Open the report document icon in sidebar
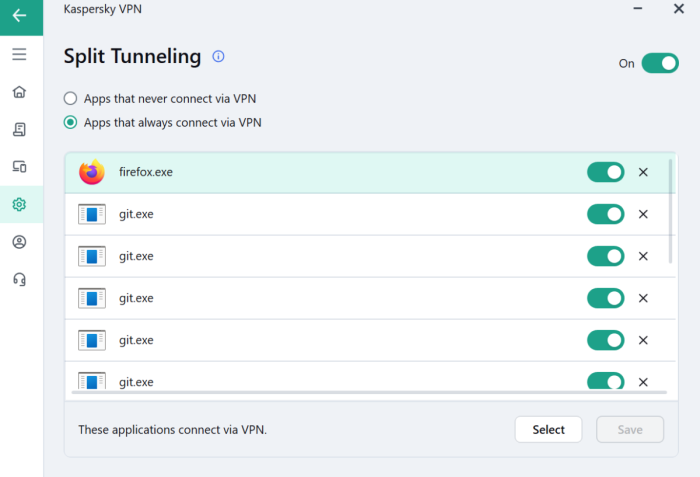 (19, 129)
